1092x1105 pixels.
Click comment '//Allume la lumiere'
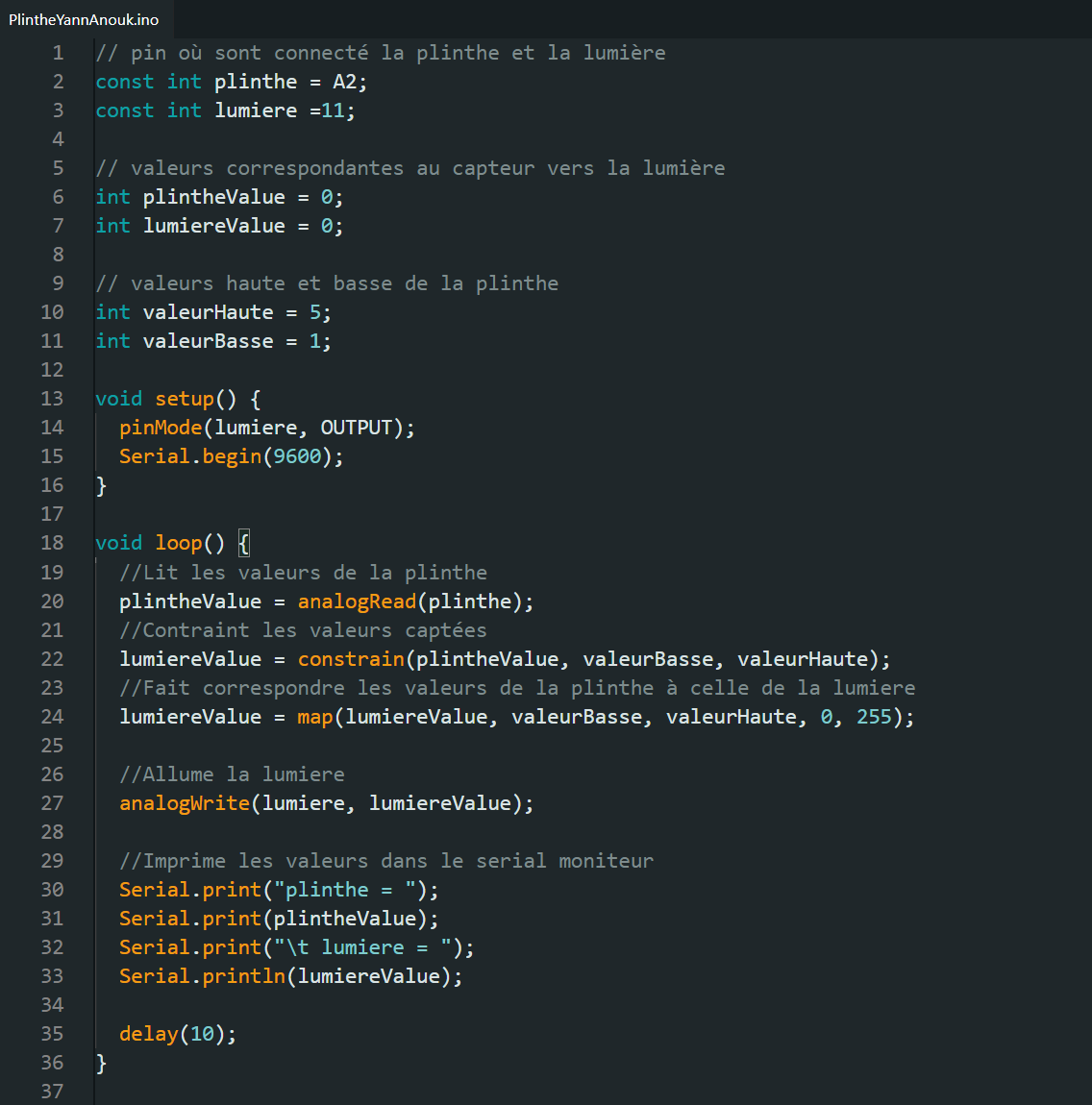[232, 774]
